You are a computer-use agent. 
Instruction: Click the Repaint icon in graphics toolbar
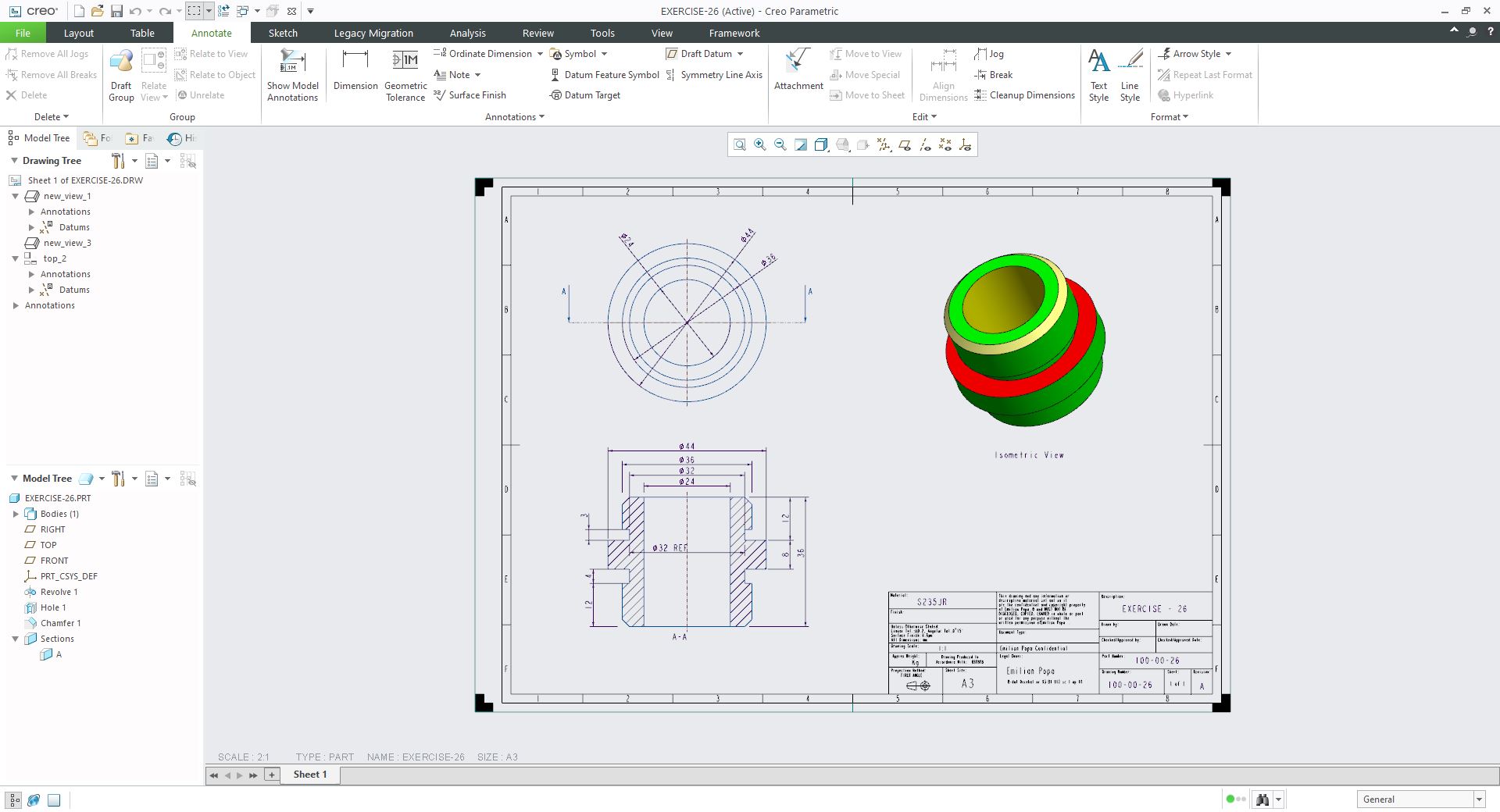coord(801,144)
